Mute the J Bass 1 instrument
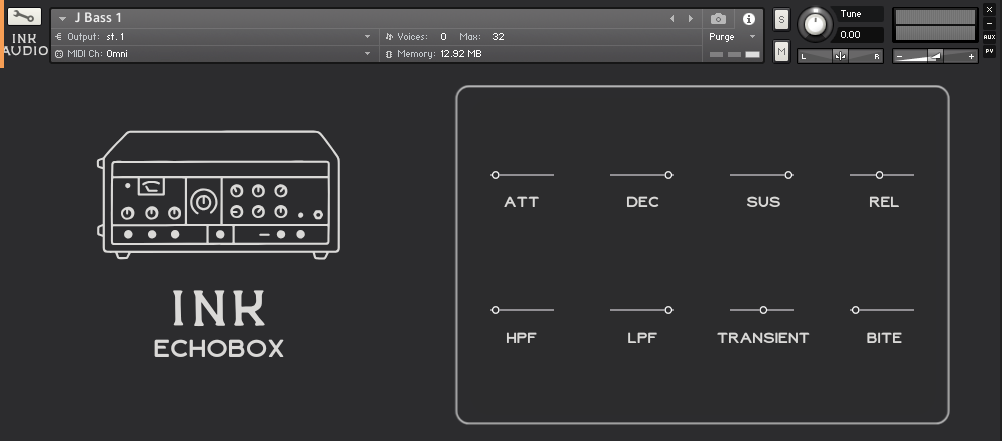 (x=781, y=51)
